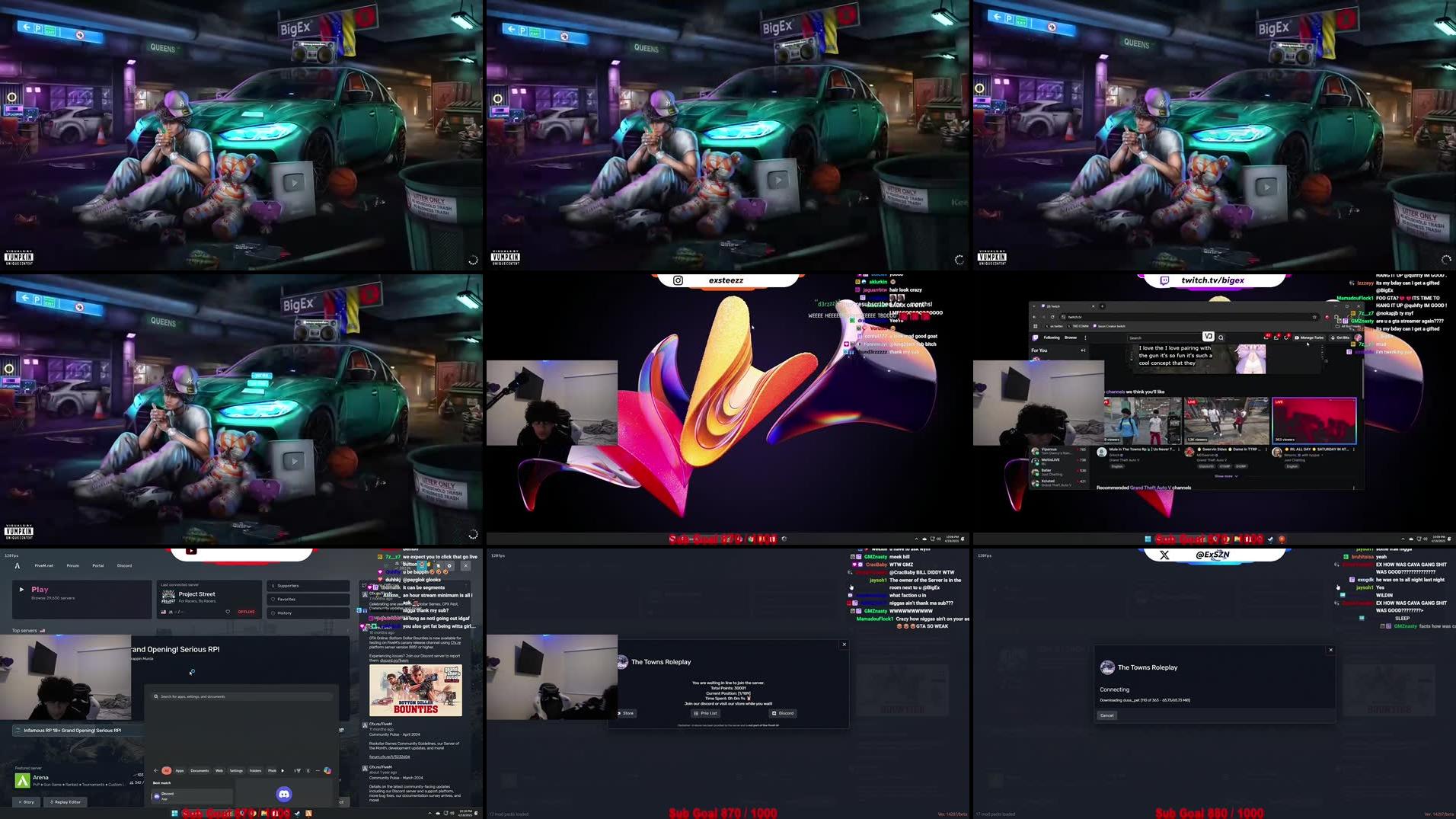Click the Story button in FiveM

tap(26, 802)
